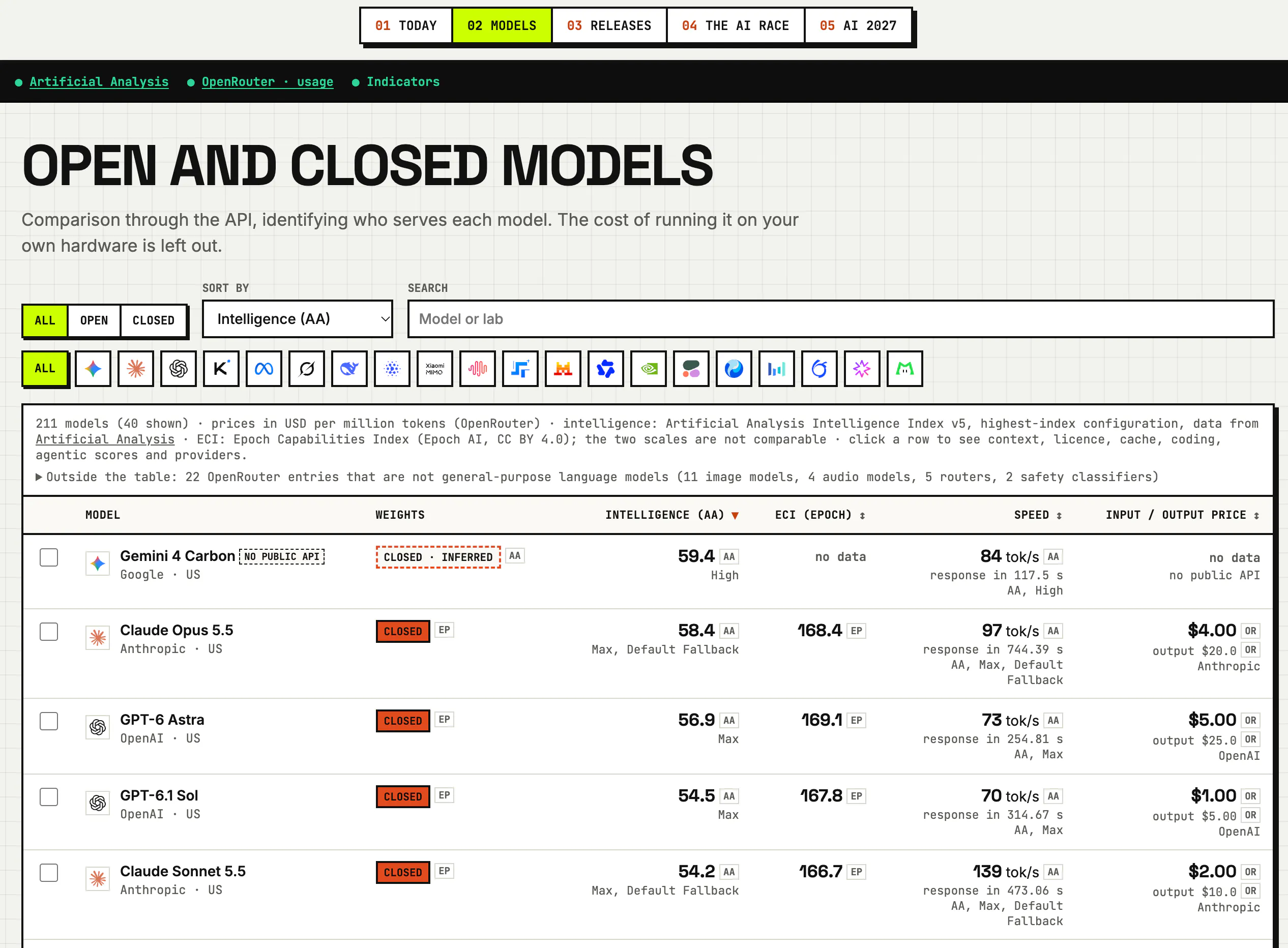This screenshot has width=1288, height=948.
Task: Select GPT-6 Astra row checkbox
Action: click(49, 721)
